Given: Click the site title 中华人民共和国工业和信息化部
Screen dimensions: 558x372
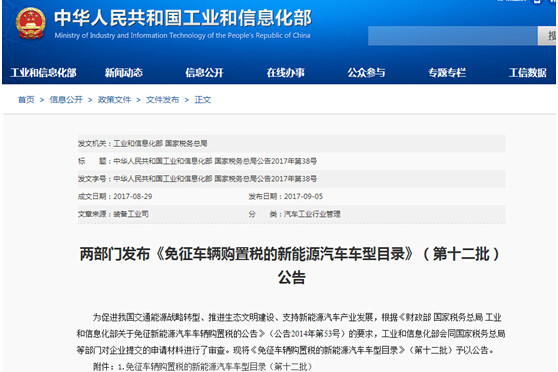Looking at the screenshot, I should coord(183,18).
